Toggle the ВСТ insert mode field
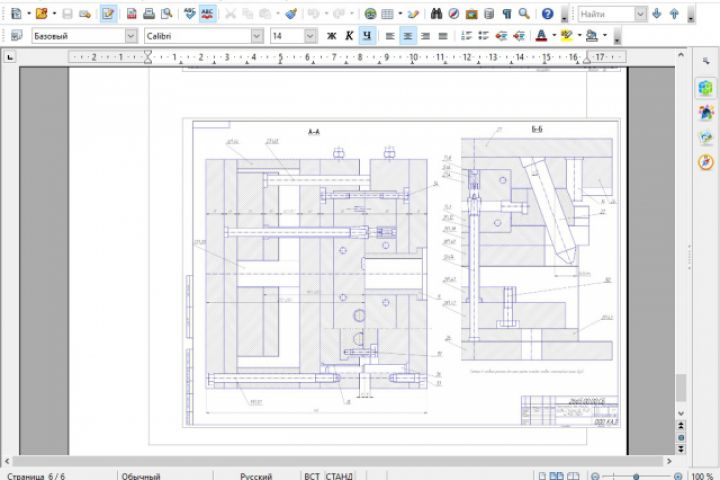Screen dimensions: 720x480 pos(312,476)
